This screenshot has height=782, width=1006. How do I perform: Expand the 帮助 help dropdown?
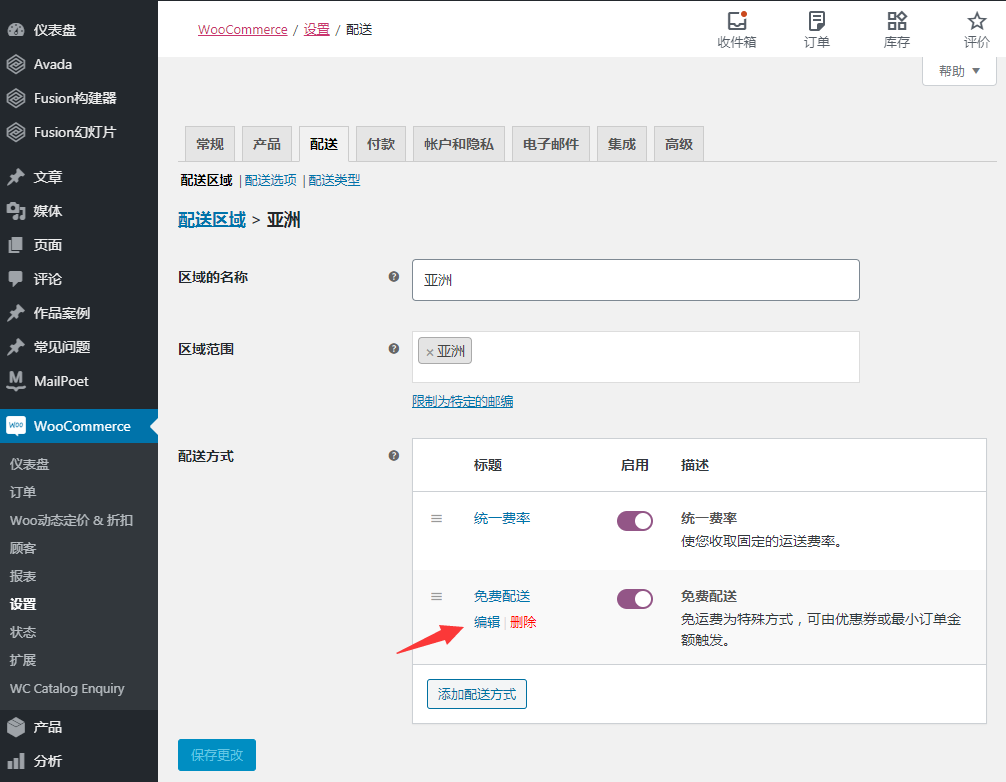[x=959, y=71]
